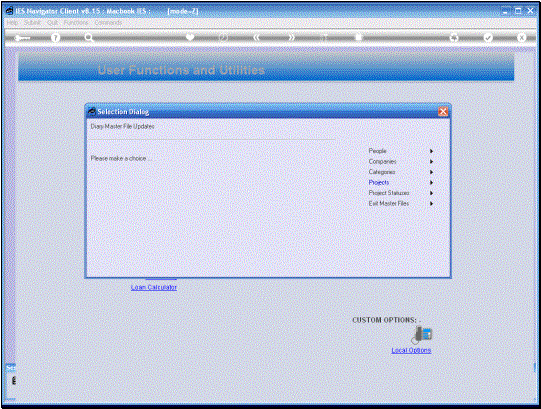The image size is (541, 409).
Task: Open help via the question mark icon
Action: (x=55, y=38)
